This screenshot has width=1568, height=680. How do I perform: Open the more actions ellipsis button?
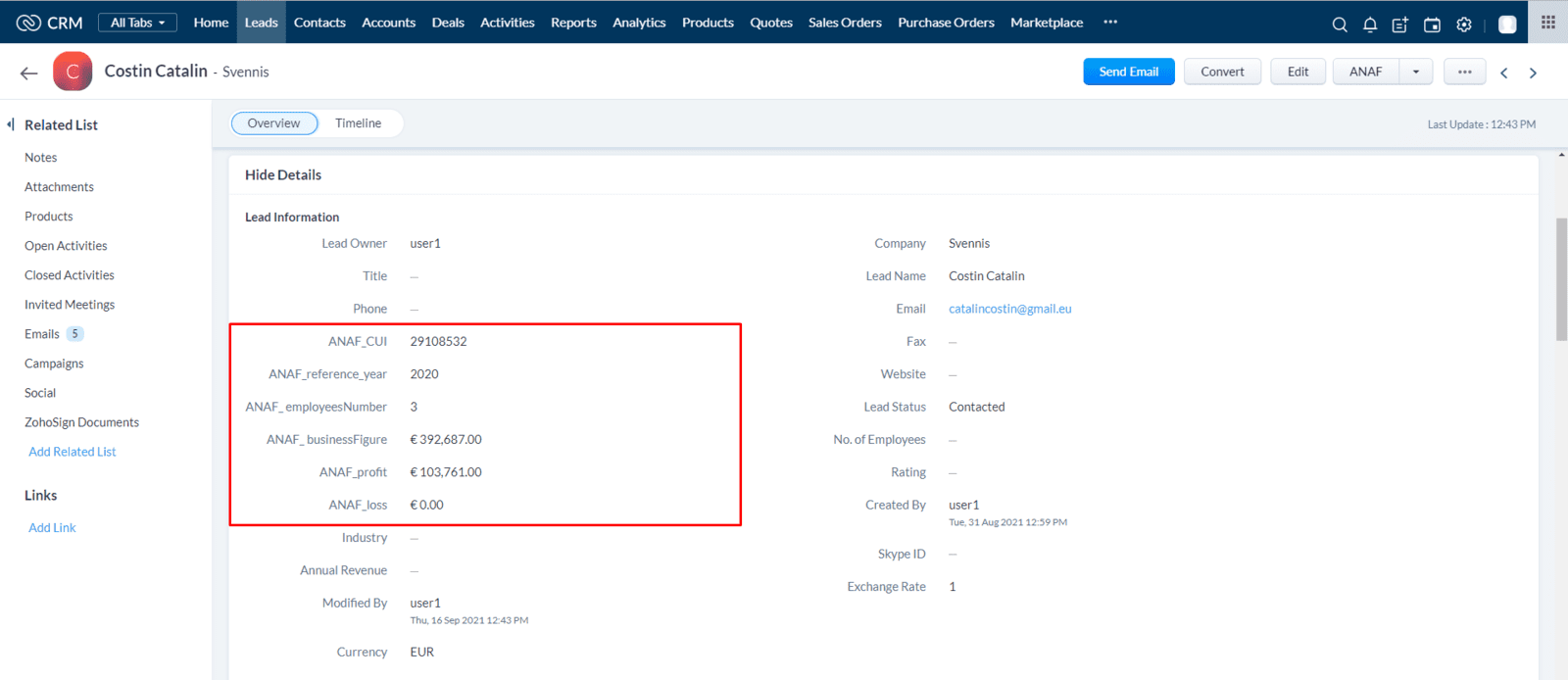click(1464, 72)
